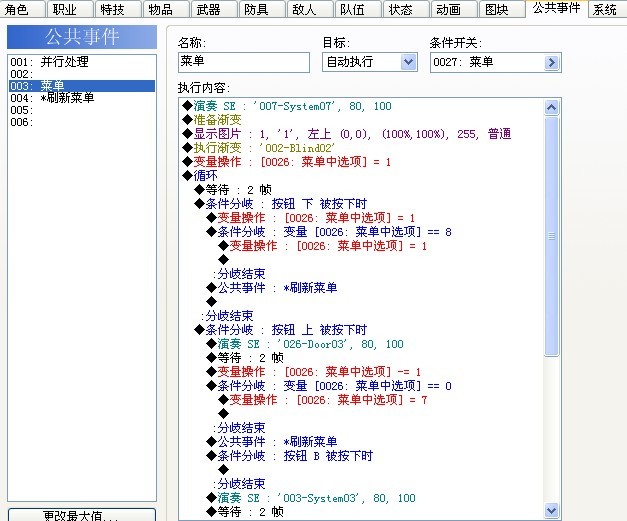Select the 循环 loop command line

pyautogui.click(x=200, y=176)
